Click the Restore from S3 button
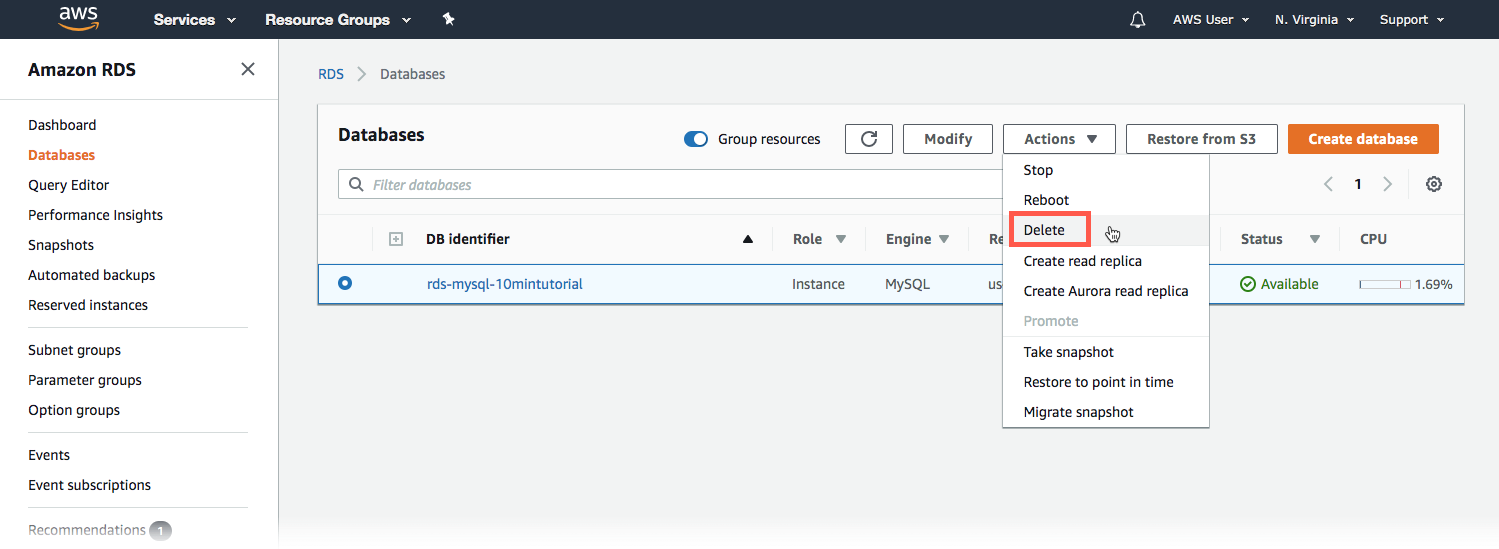This screenshot has height=549, width=1499. click(x=1201, y=139)
